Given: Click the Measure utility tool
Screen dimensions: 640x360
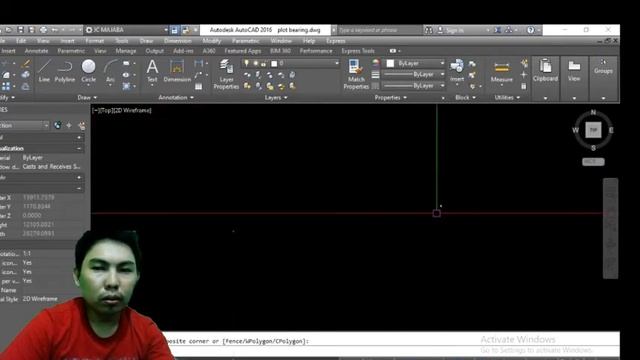Looking at the screenshot, I should click(x=502, y=72).
